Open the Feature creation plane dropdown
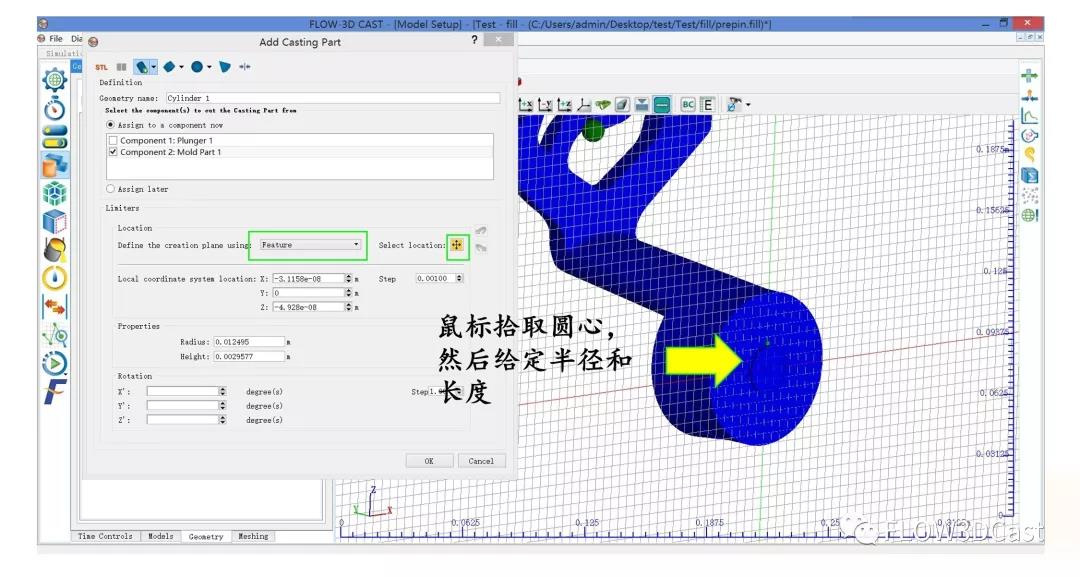Image resolution: width=1080 pixels, height=577 pixels. point(309,245)
